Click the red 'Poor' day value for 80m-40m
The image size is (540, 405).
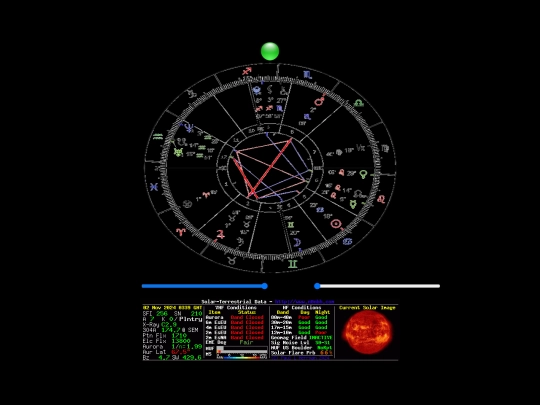pos(304,317)
